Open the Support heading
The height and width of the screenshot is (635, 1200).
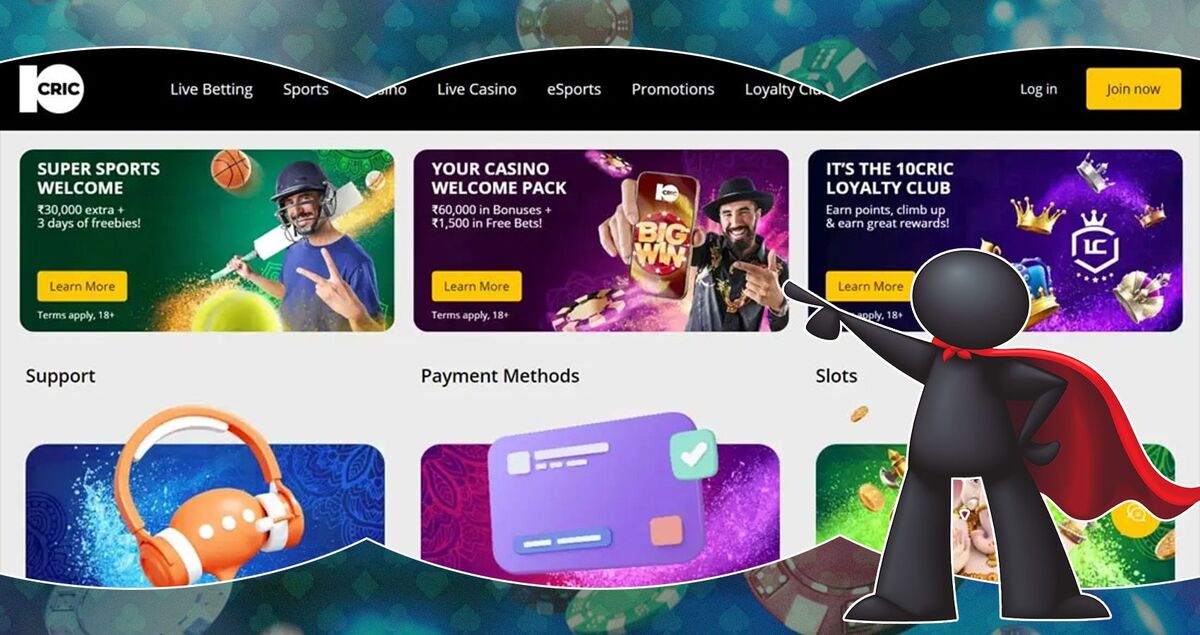61,376
